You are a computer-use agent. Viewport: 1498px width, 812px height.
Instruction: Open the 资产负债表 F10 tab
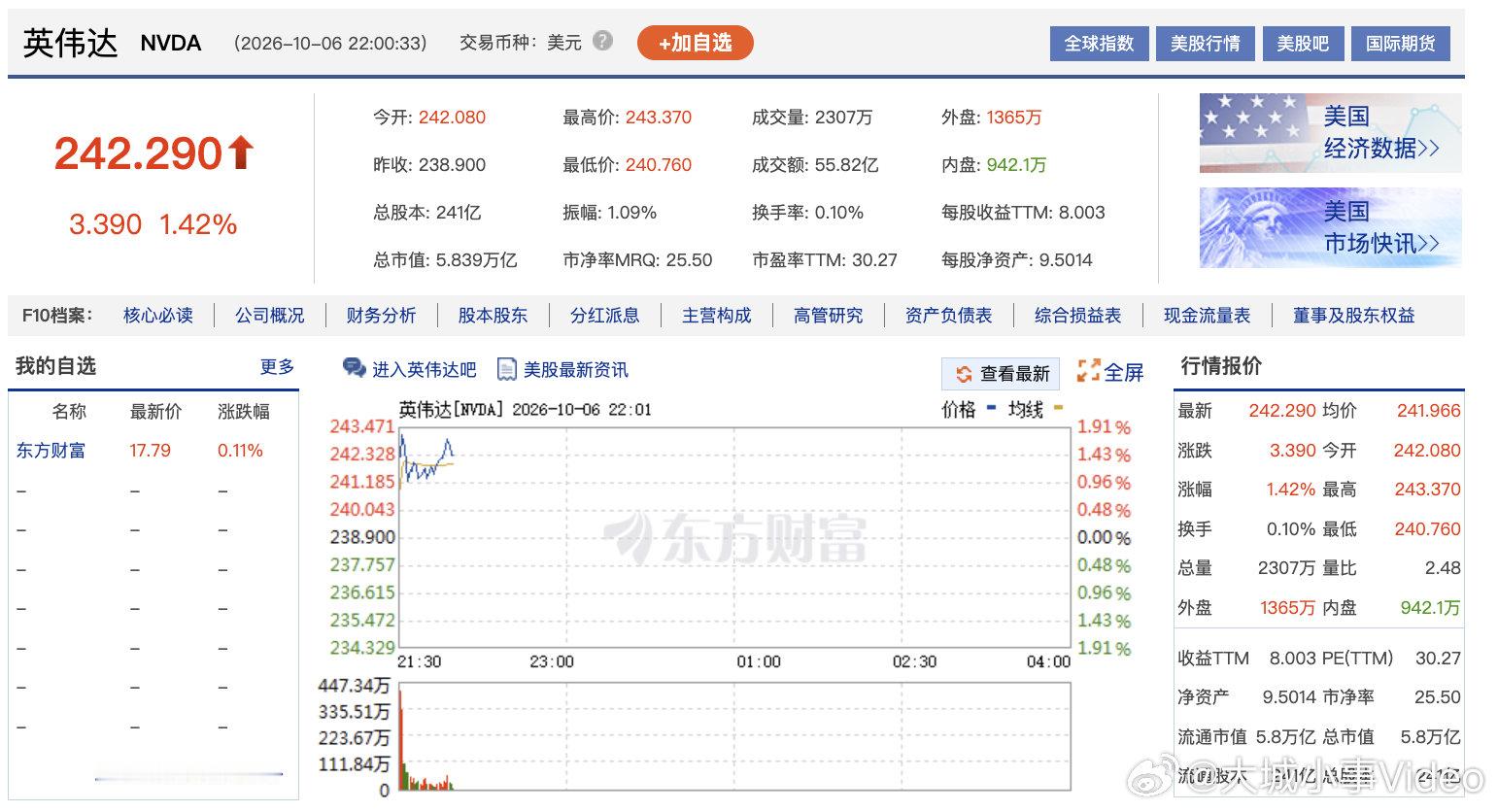(x=949, y=316)
